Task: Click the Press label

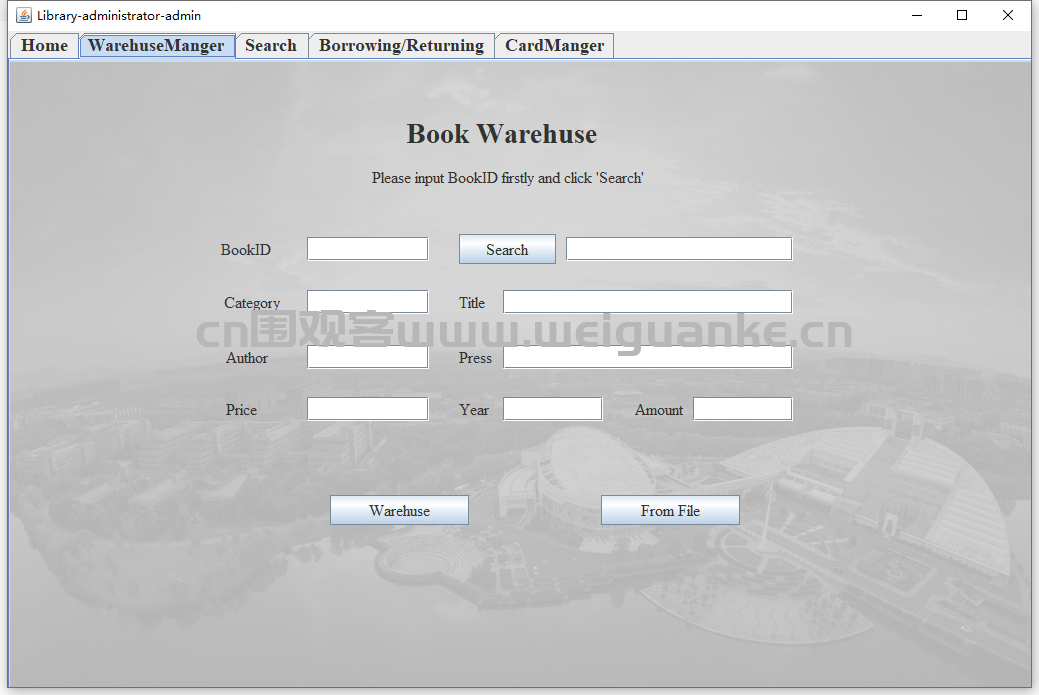Action: point(475,358)
